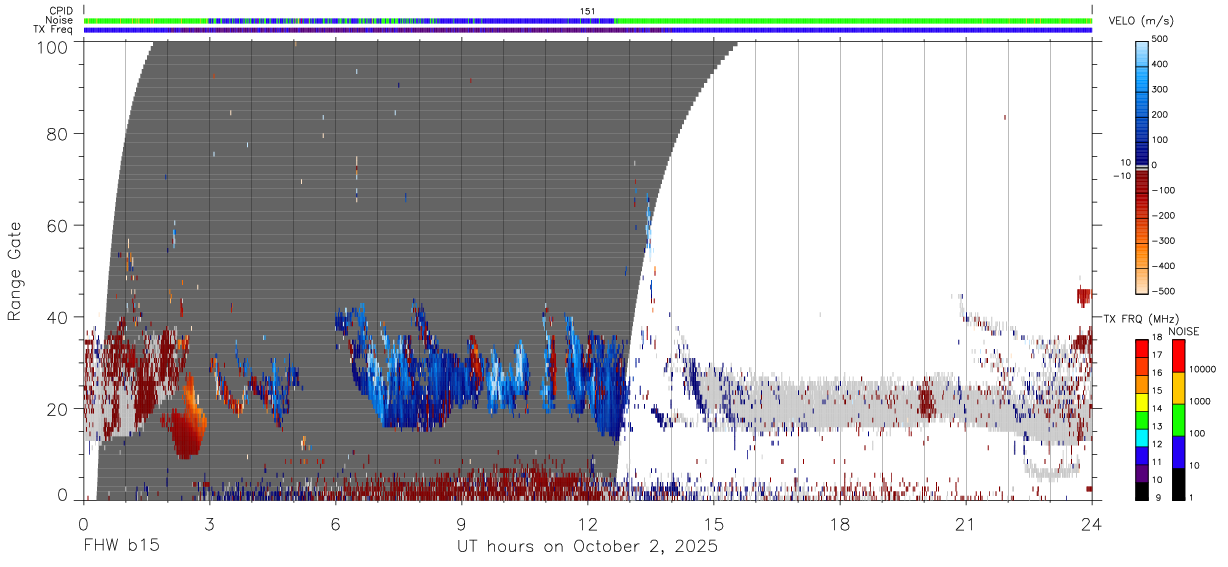Click range gate tick label 80
Image resolution: width=1228 pixels, height=567 pixels.
(58, 133)
